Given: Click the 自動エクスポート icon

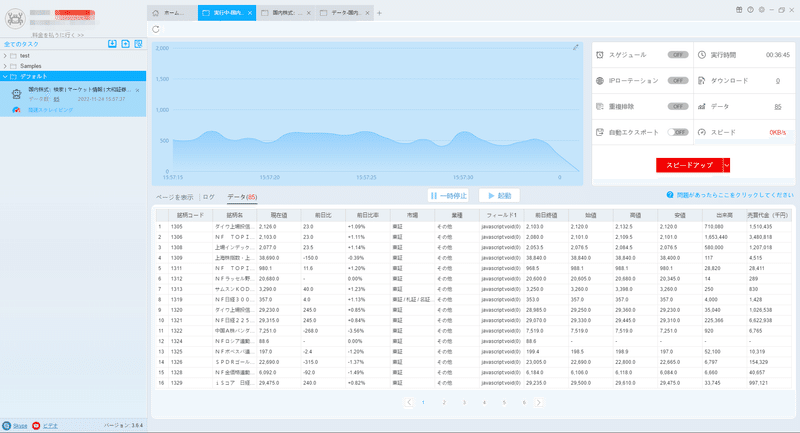Looking at the screenshot, I should (x=600, y=132).
